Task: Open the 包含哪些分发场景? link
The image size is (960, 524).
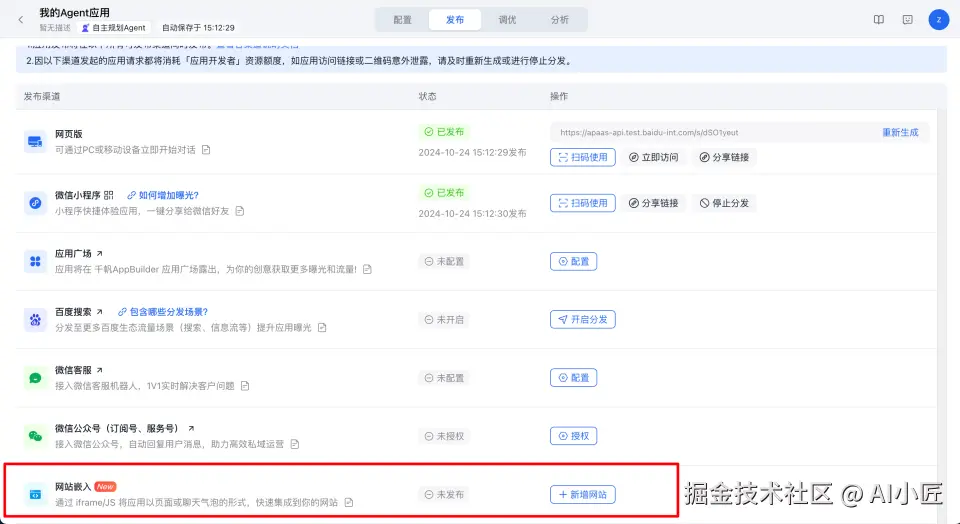Action: 163,312
